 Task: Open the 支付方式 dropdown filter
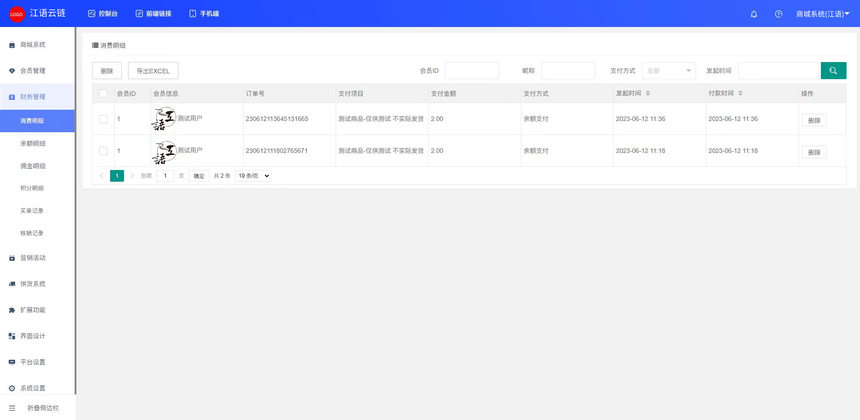pyautogui.click(x=668, y=71)
